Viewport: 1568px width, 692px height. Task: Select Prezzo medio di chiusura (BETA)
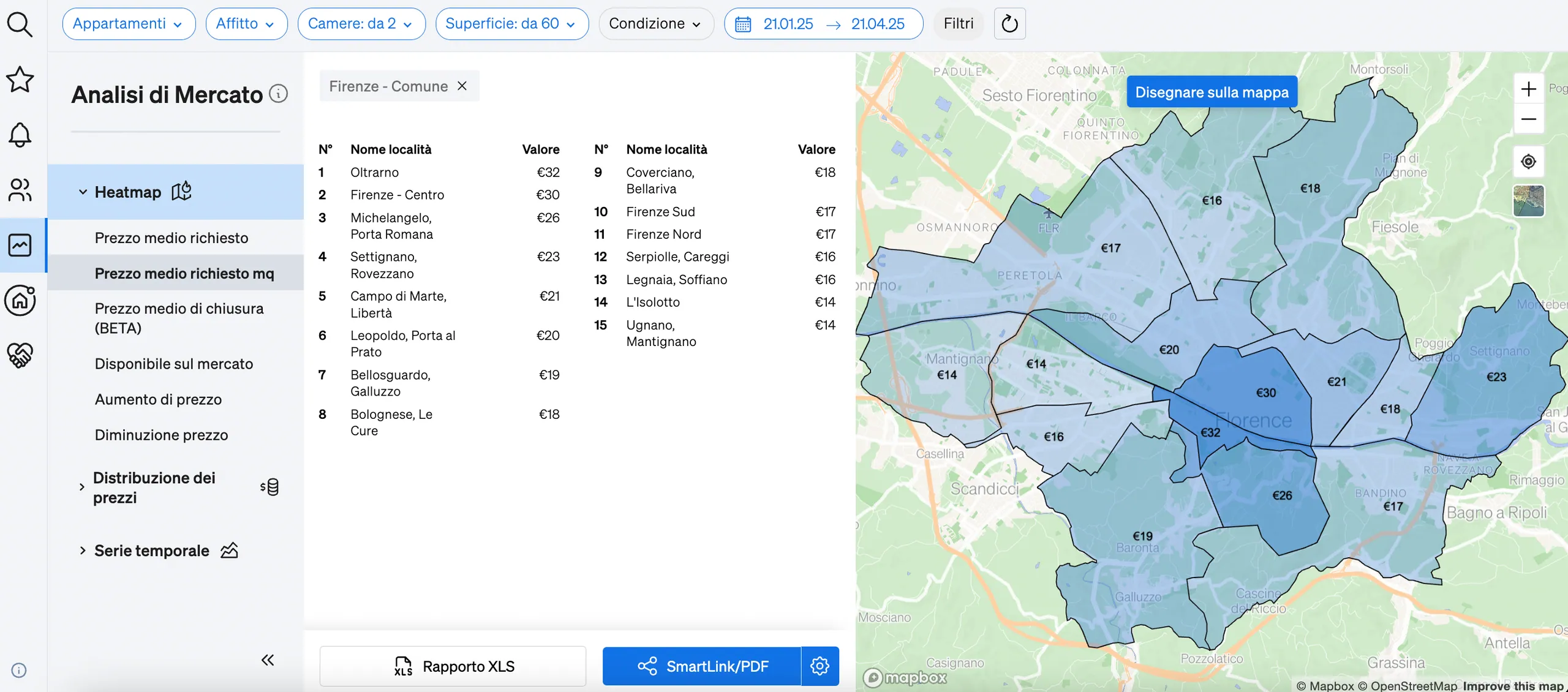pyautogui.click(x=179, y=318)
